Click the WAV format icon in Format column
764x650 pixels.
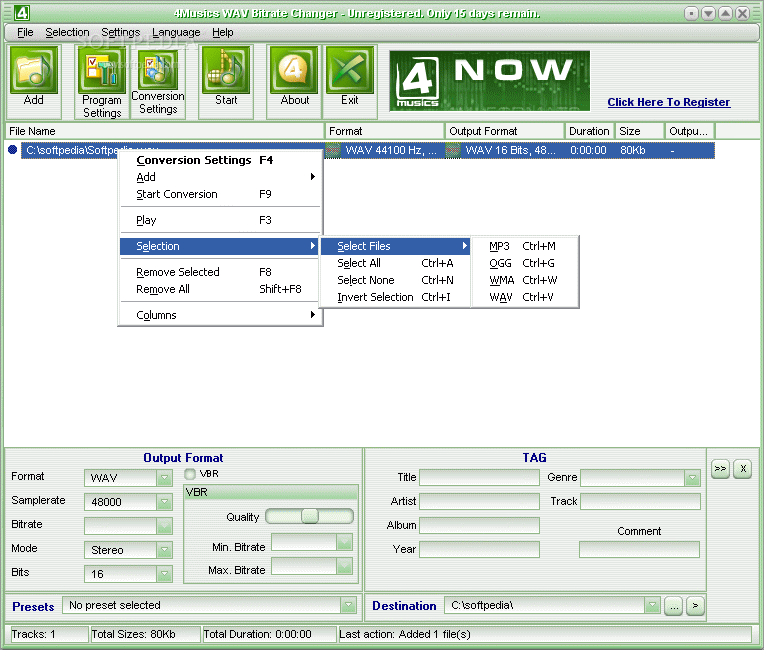tap(333, 150)
